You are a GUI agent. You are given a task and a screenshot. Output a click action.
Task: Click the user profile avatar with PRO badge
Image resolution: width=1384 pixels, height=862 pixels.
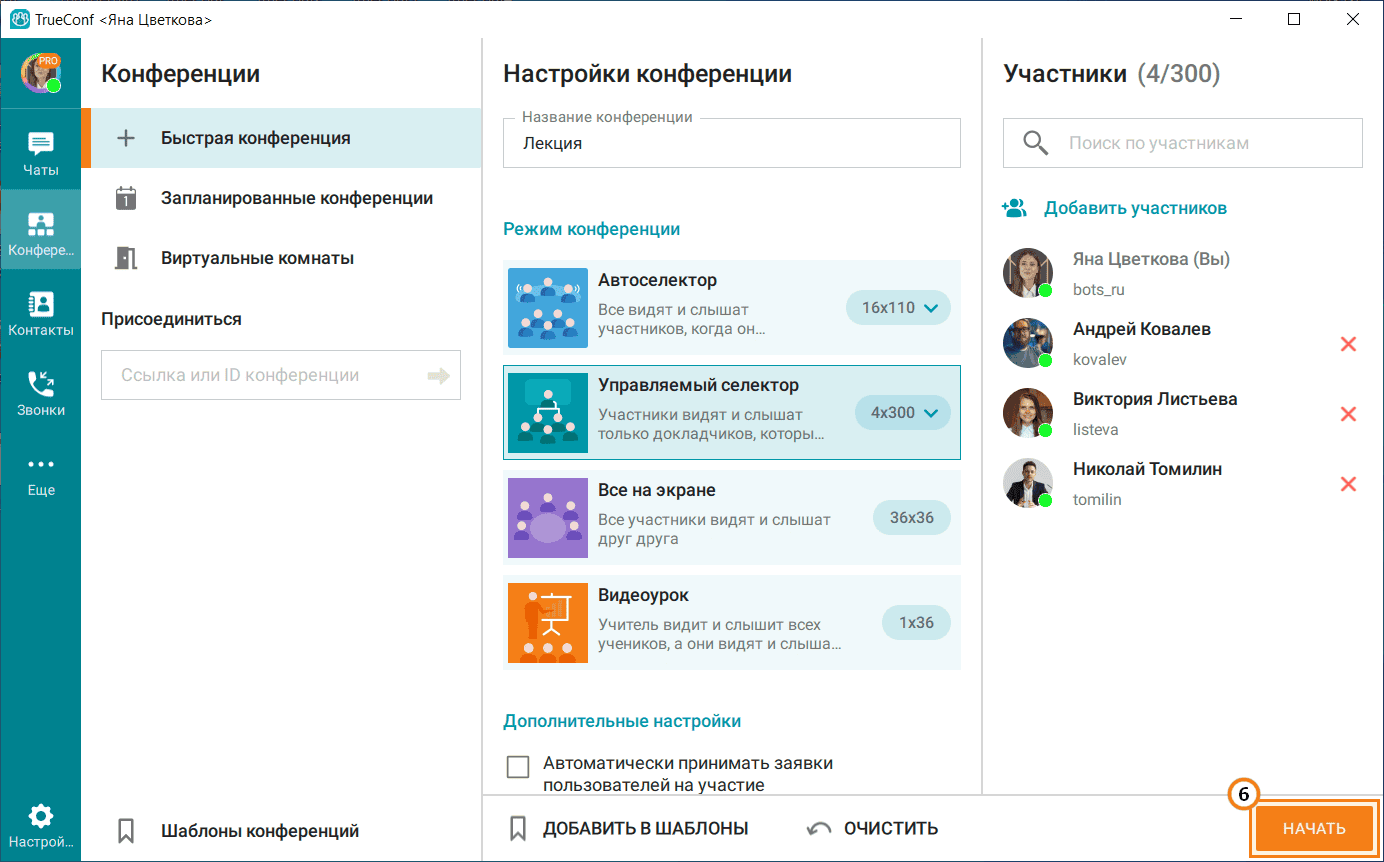pos(41,73)
